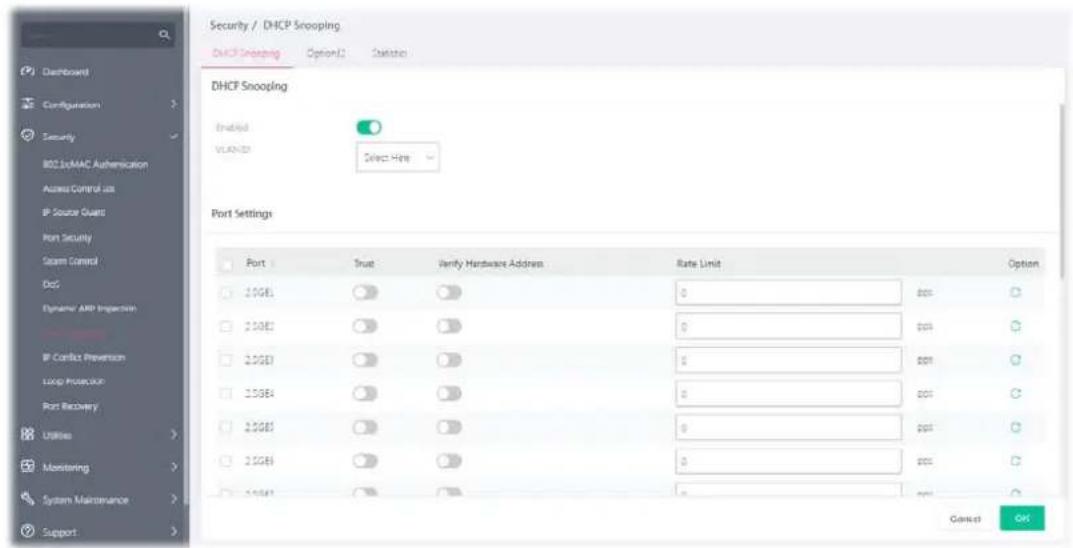Click the System Maintenance wrench icon
Screen dimensions: 1073x548
pos(29,499)
